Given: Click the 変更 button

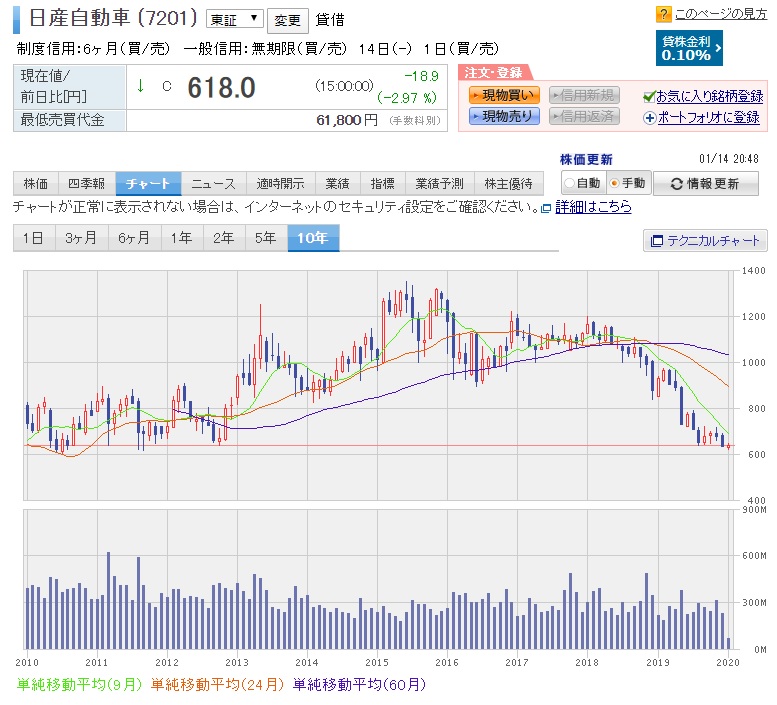Looking at the screenshot, I should click(287, 20).
